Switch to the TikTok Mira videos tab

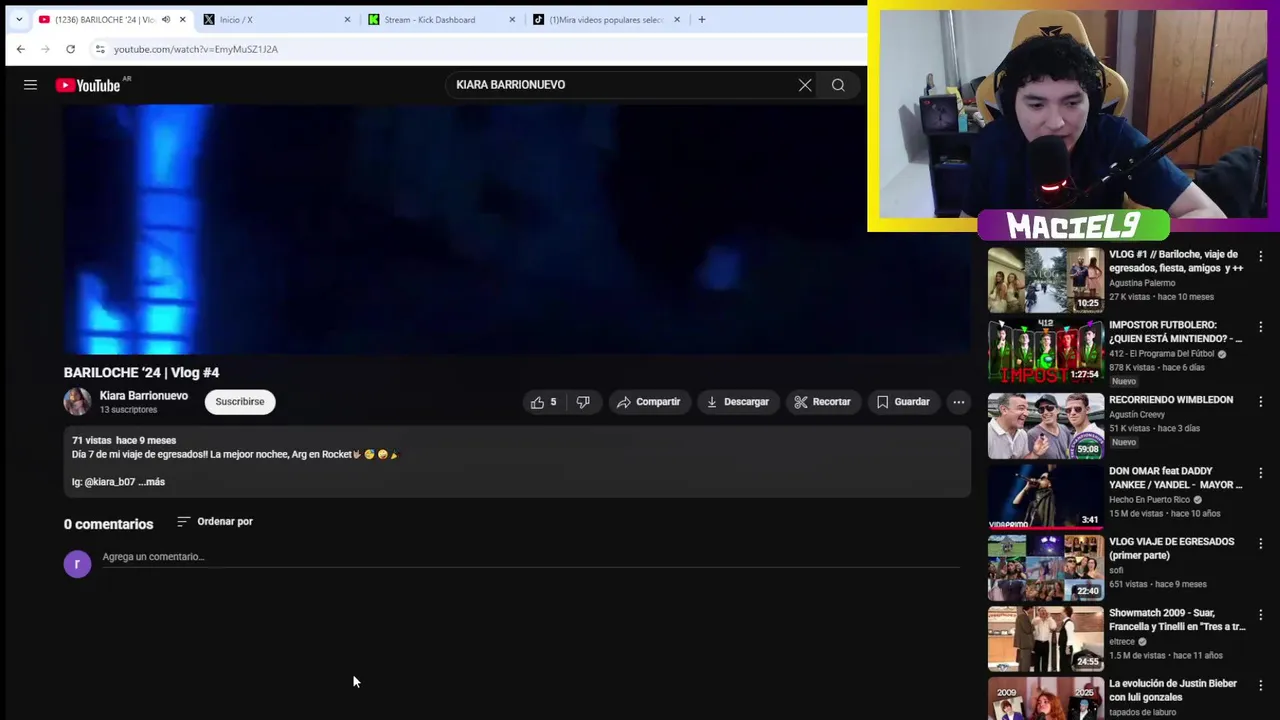click(607, 19)
